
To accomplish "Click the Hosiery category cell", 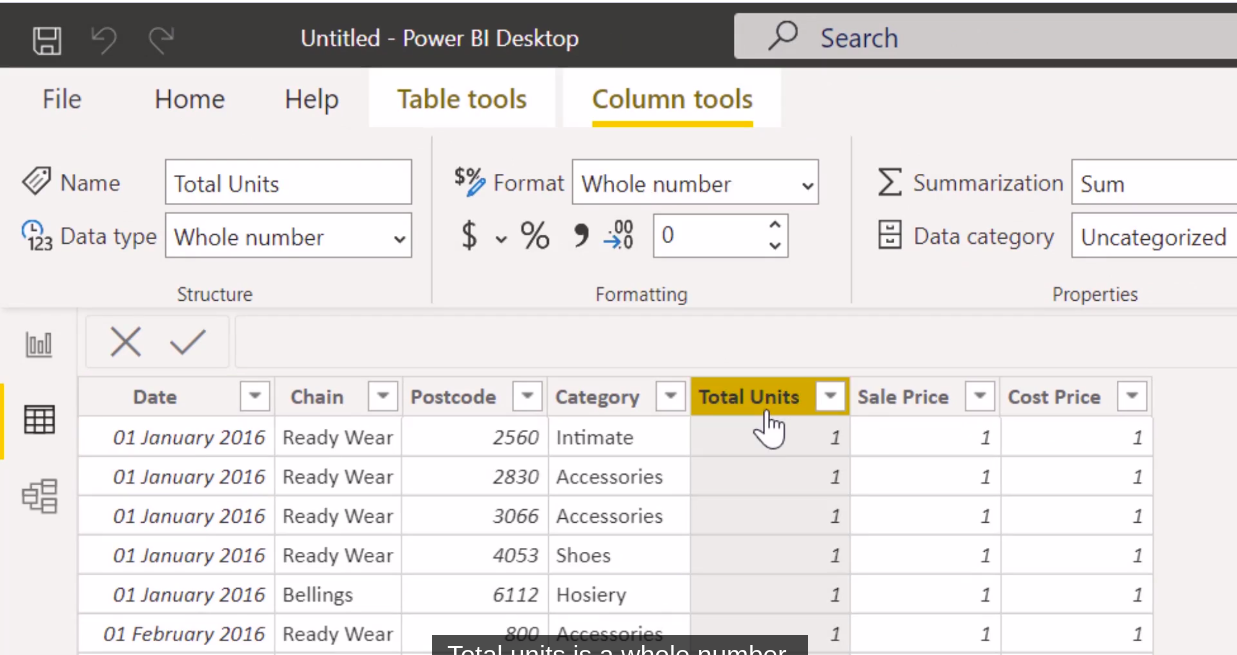I will tap(619, 594).
